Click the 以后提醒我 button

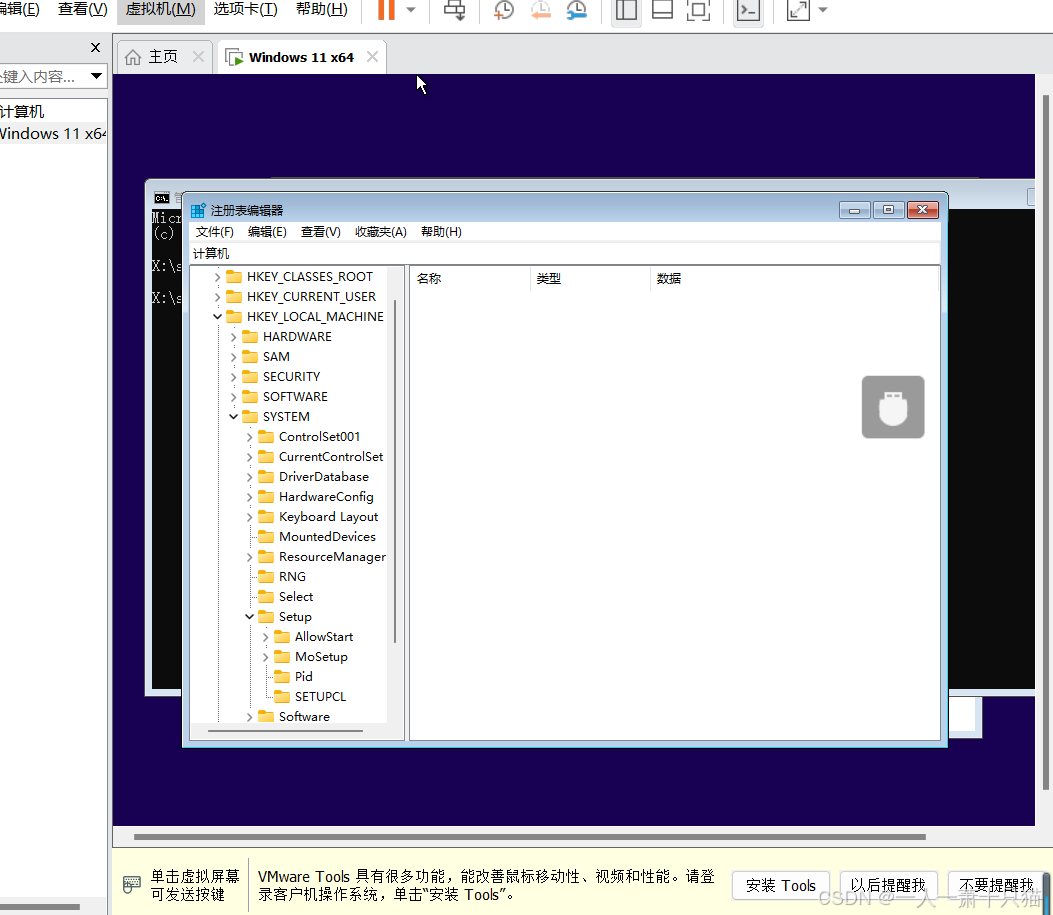point(888,885)
